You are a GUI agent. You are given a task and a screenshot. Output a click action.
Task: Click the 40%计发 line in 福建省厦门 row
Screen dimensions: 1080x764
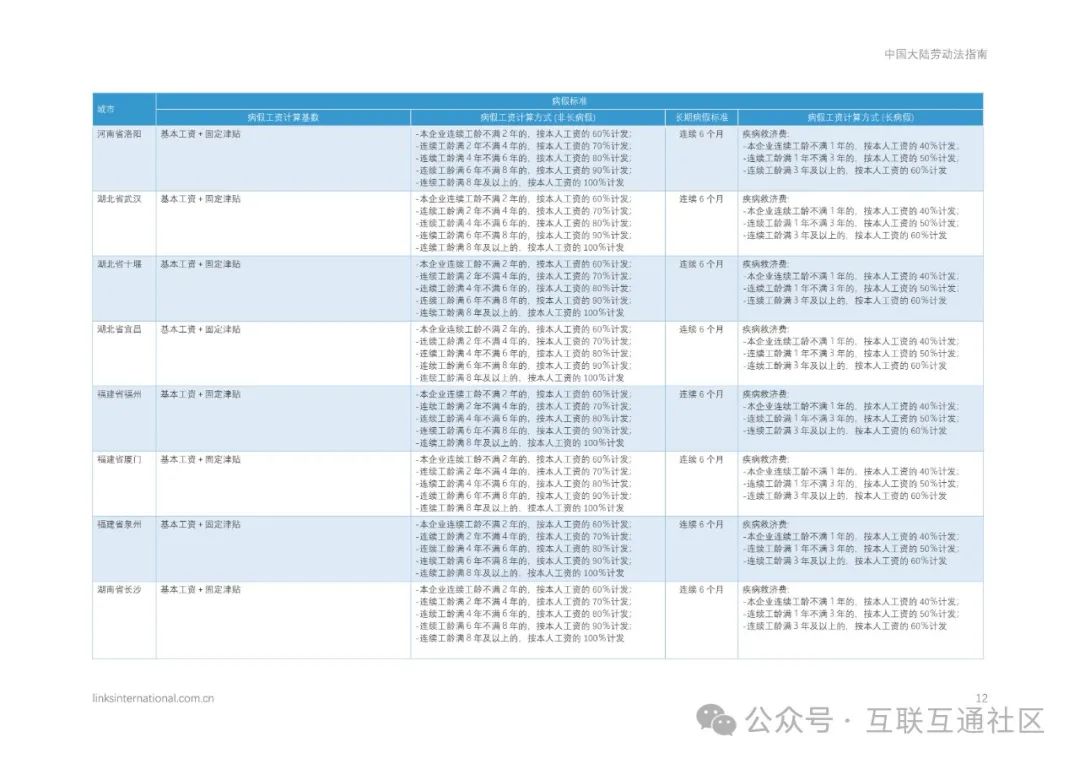point(851,472)
